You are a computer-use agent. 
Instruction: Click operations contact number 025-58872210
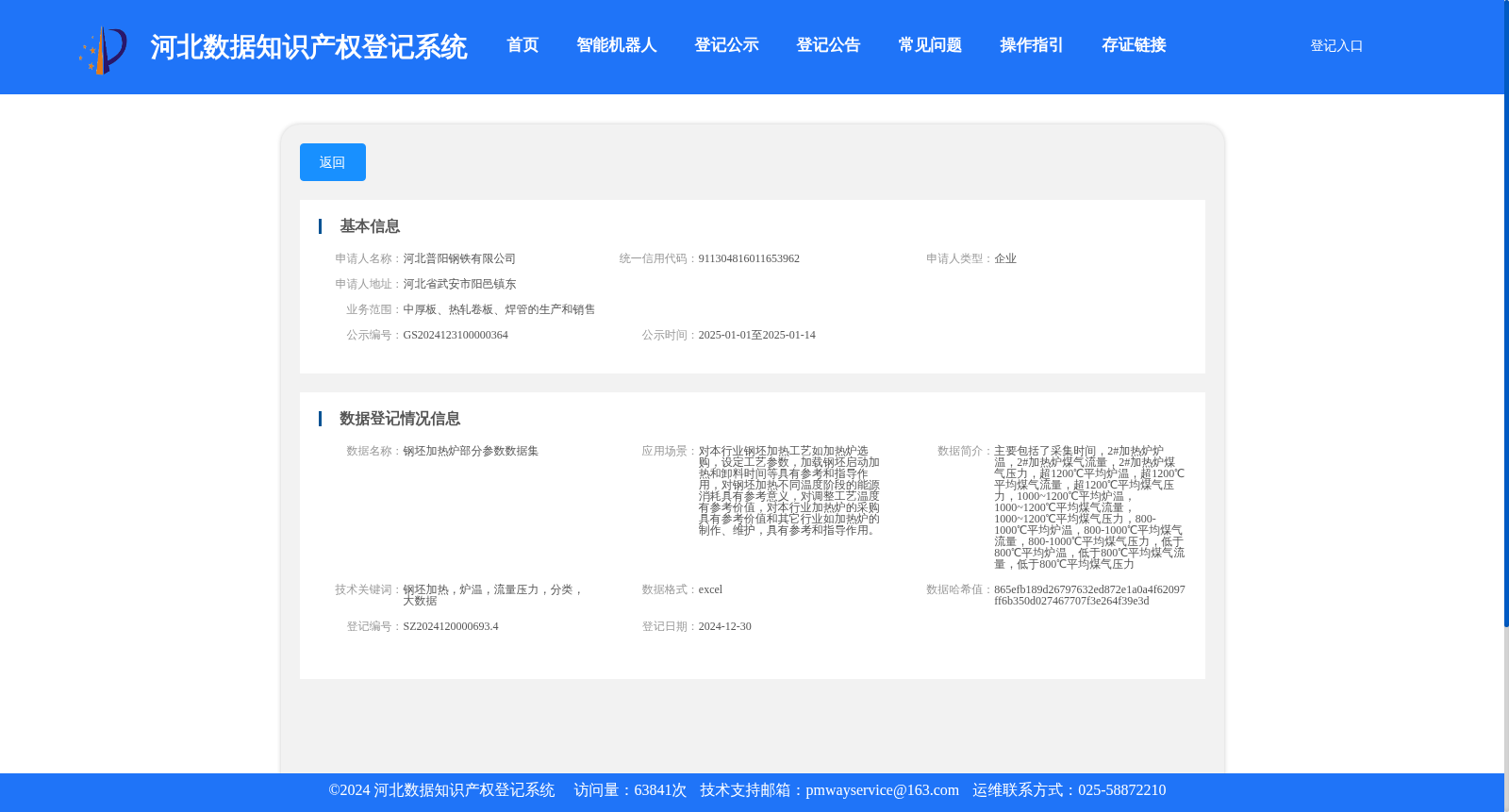pos(1121,790)
